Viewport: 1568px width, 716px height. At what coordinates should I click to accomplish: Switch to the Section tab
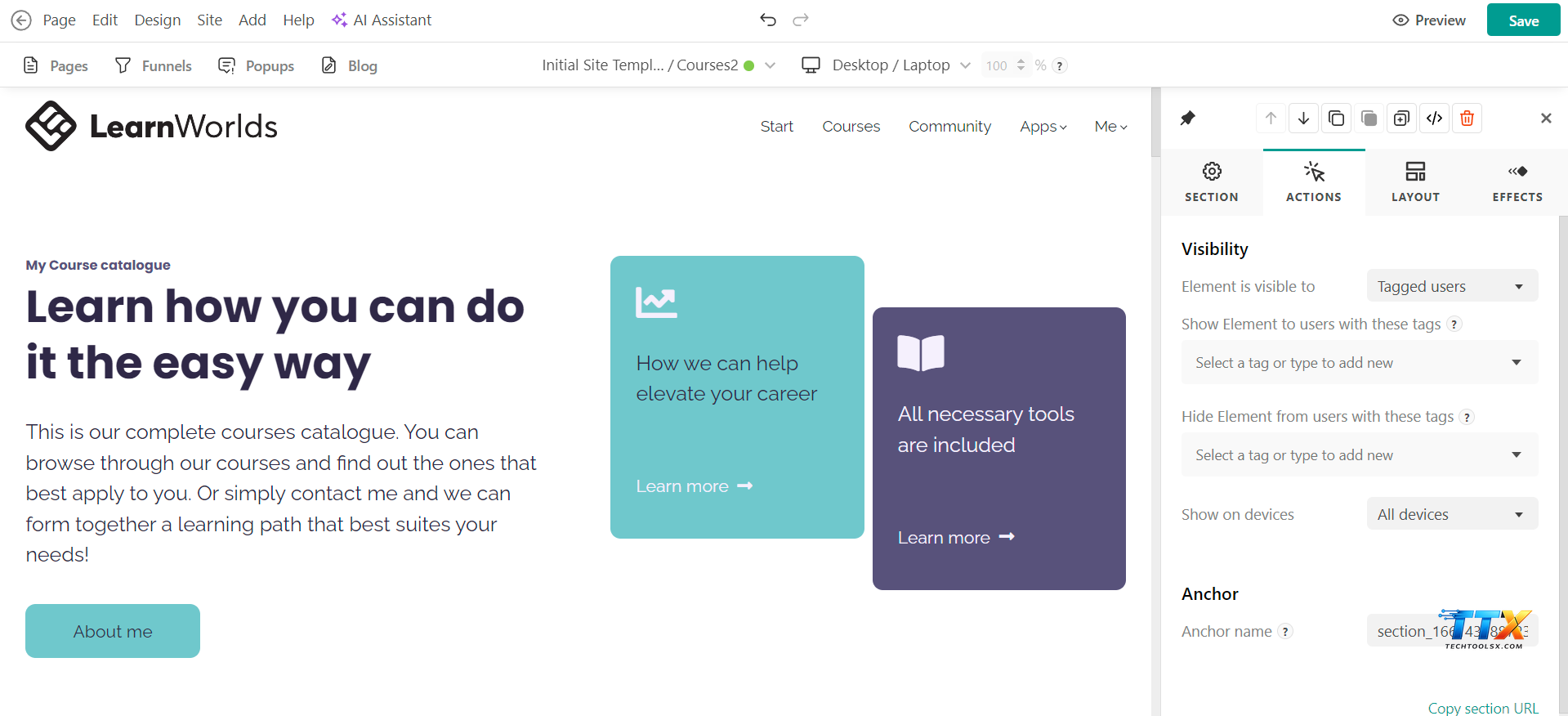[1212, 182]
